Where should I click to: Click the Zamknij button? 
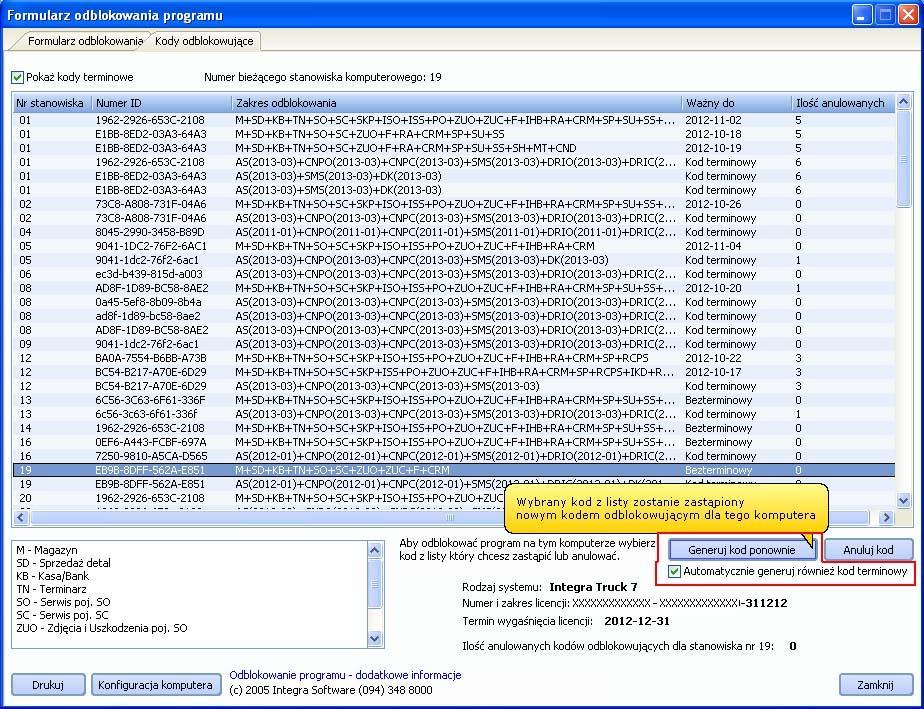pyautogui.click(x=875, y=685)
